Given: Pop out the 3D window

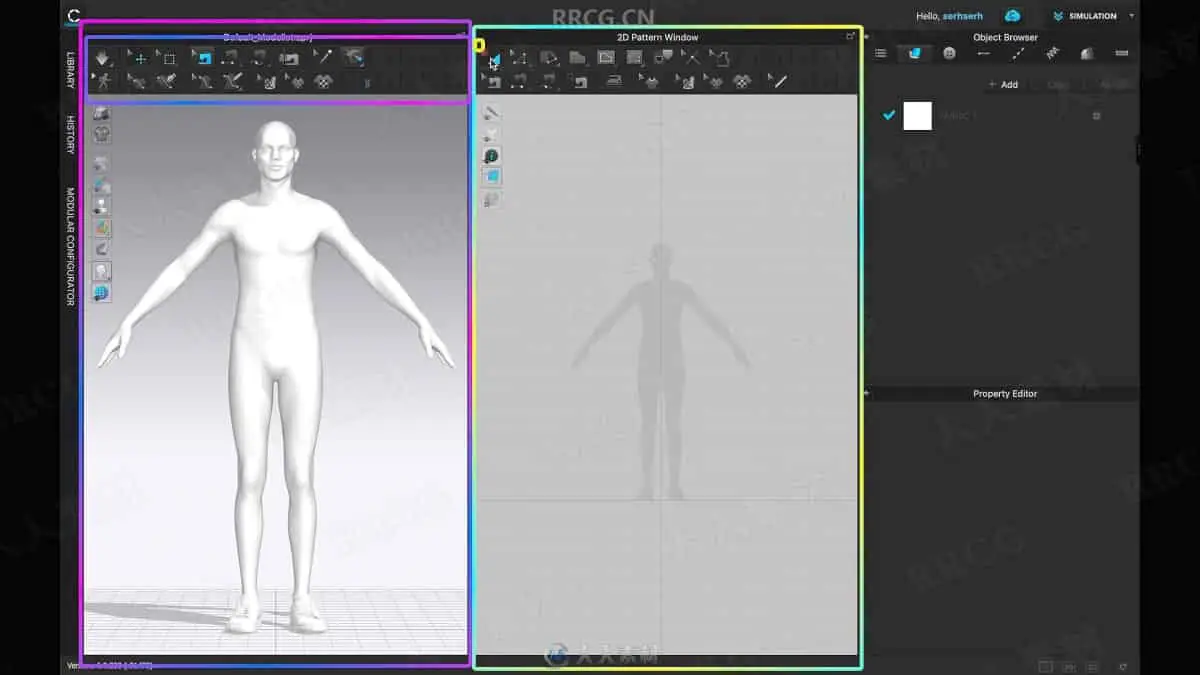Looking at the screenshot, I should coord(460,36).
